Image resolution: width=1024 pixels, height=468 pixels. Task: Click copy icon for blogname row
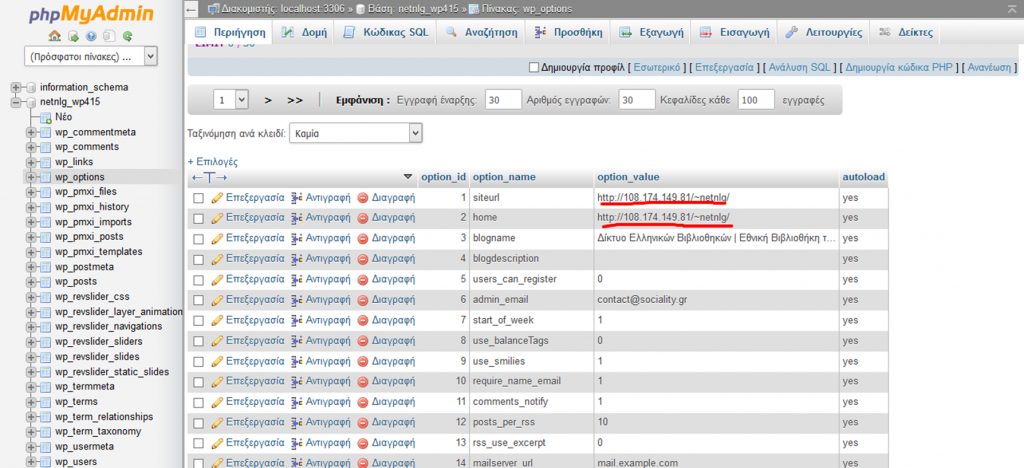[296, 238]
